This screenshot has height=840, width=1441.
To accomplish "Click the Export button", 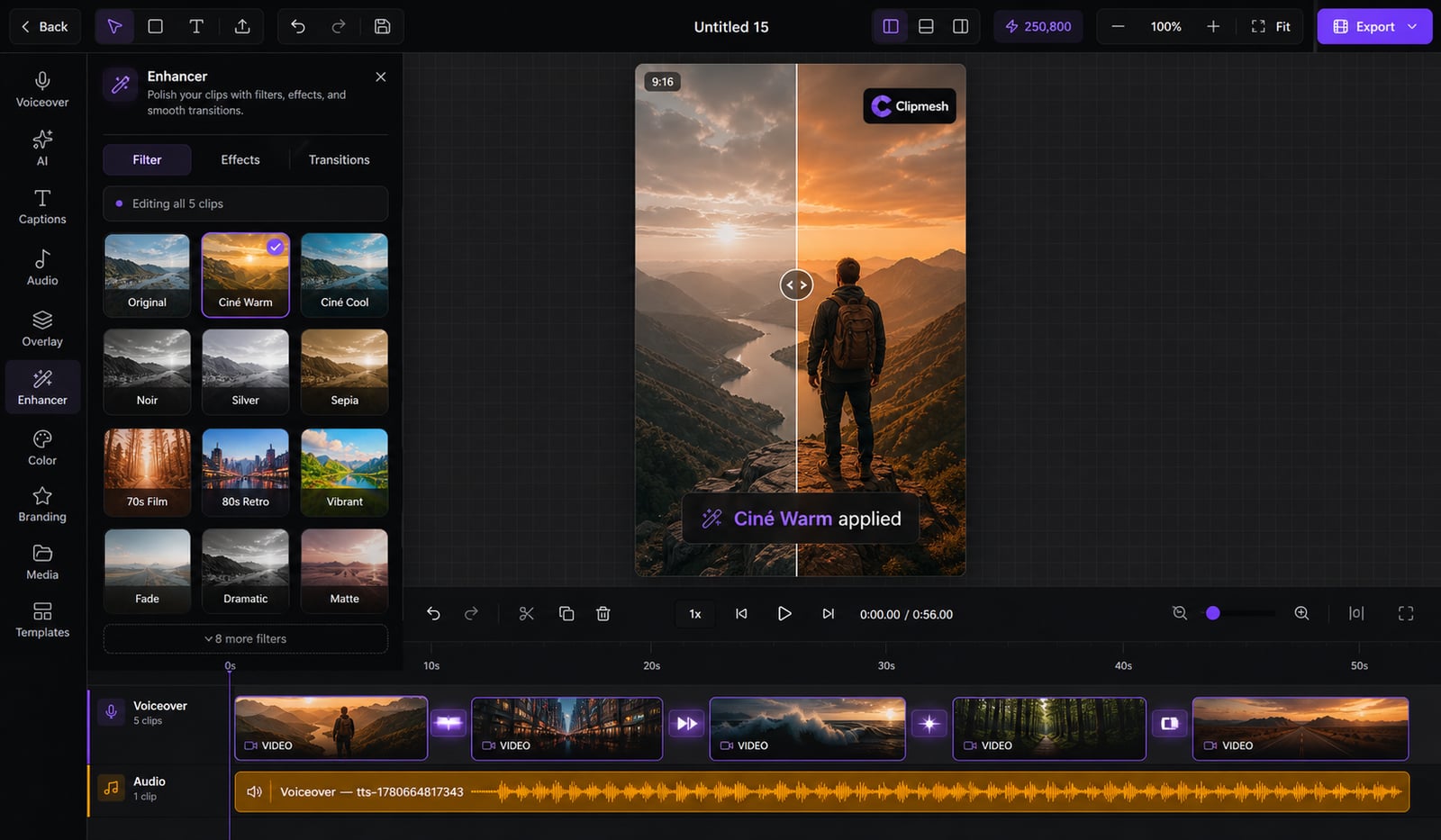I will tap(1374, 26).
